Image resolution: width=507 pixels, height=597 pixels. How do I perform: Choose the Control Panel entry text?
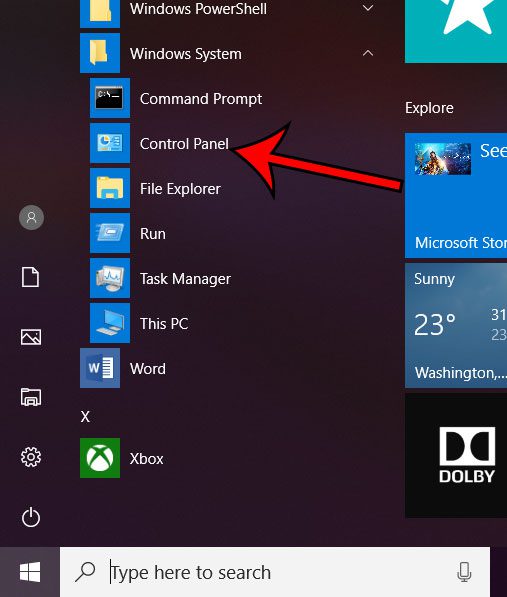click(x=184, y=144)
